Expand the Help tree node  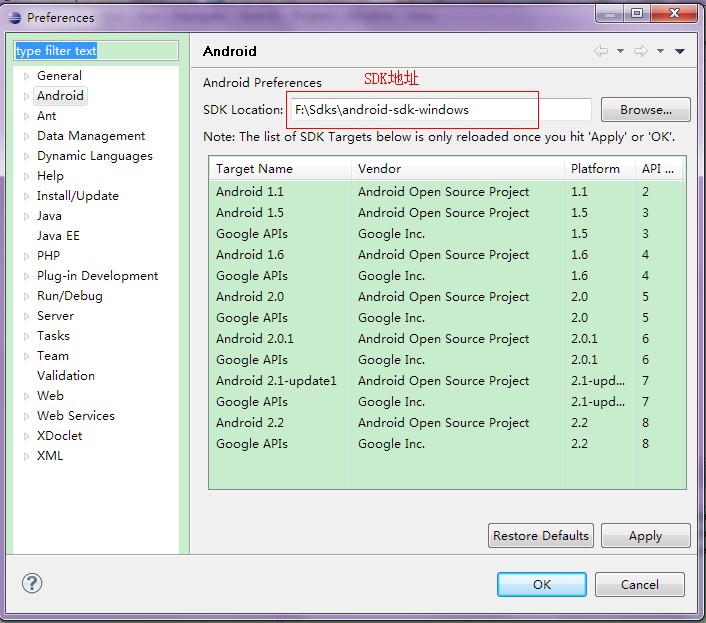[x=26, y=176]
